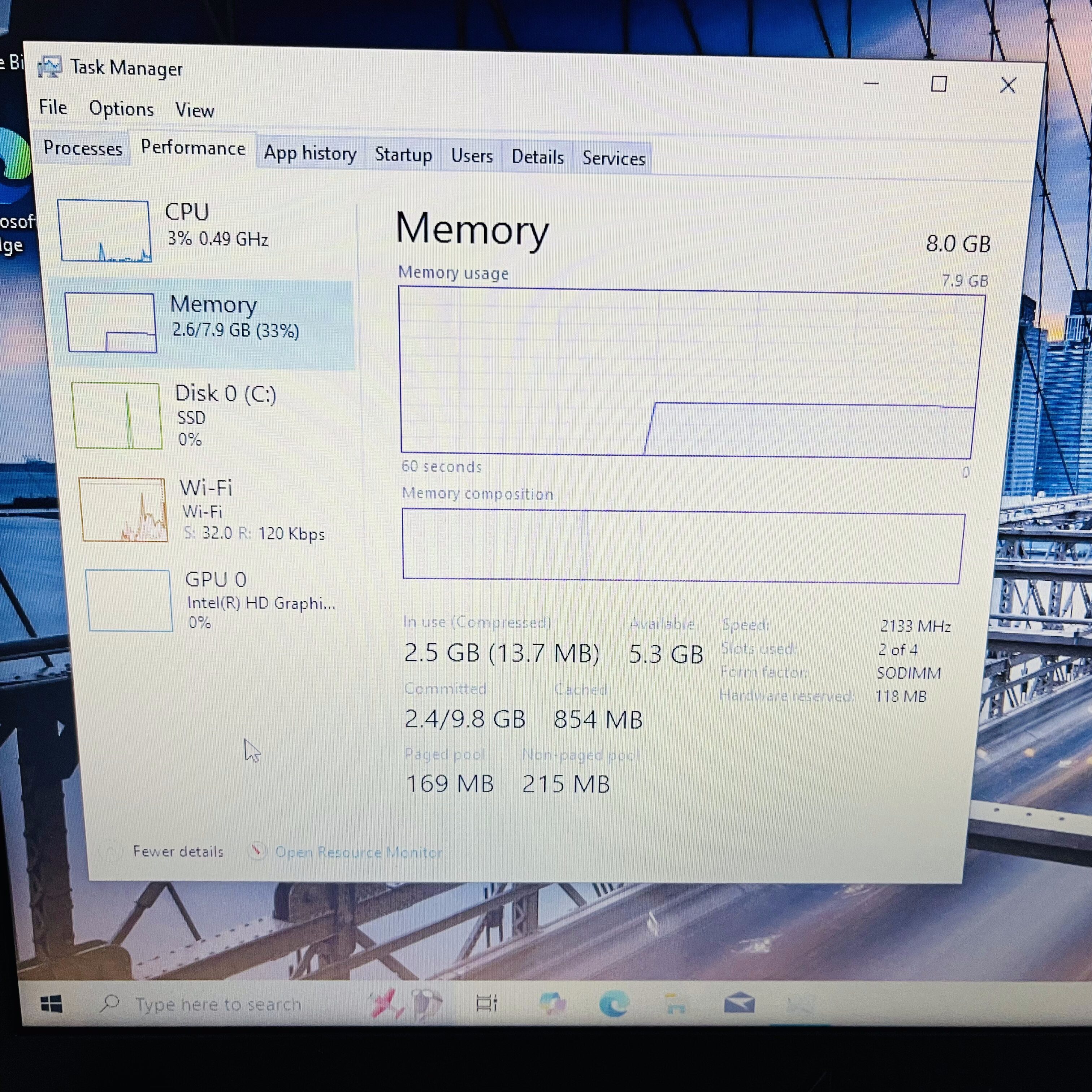Click the CPU 3% 0.49 GHz label
Viewport: 1092px width, 1092px height.
point(217,224)
